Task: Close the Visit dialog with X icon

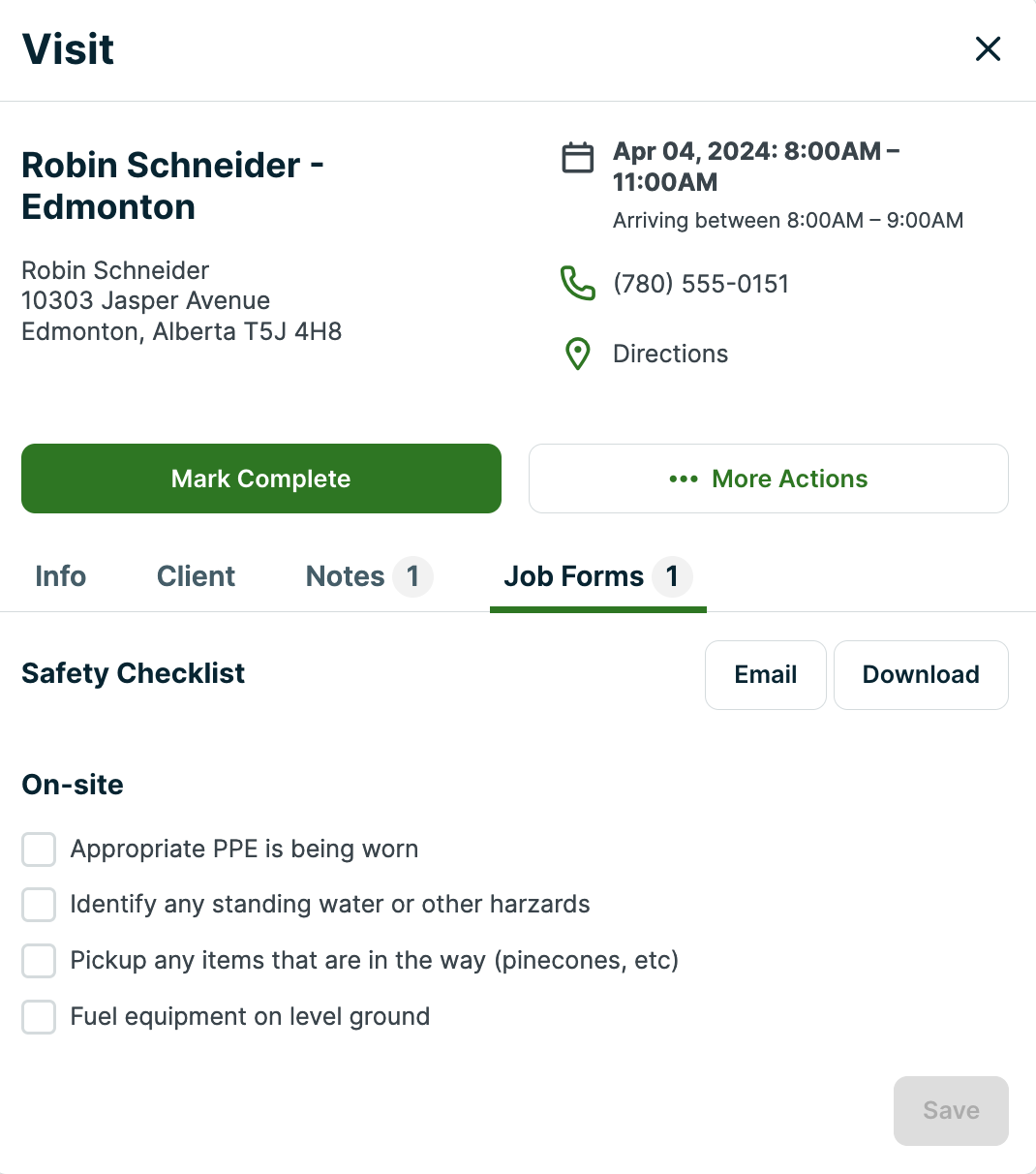Action: [x=988, y=49]
